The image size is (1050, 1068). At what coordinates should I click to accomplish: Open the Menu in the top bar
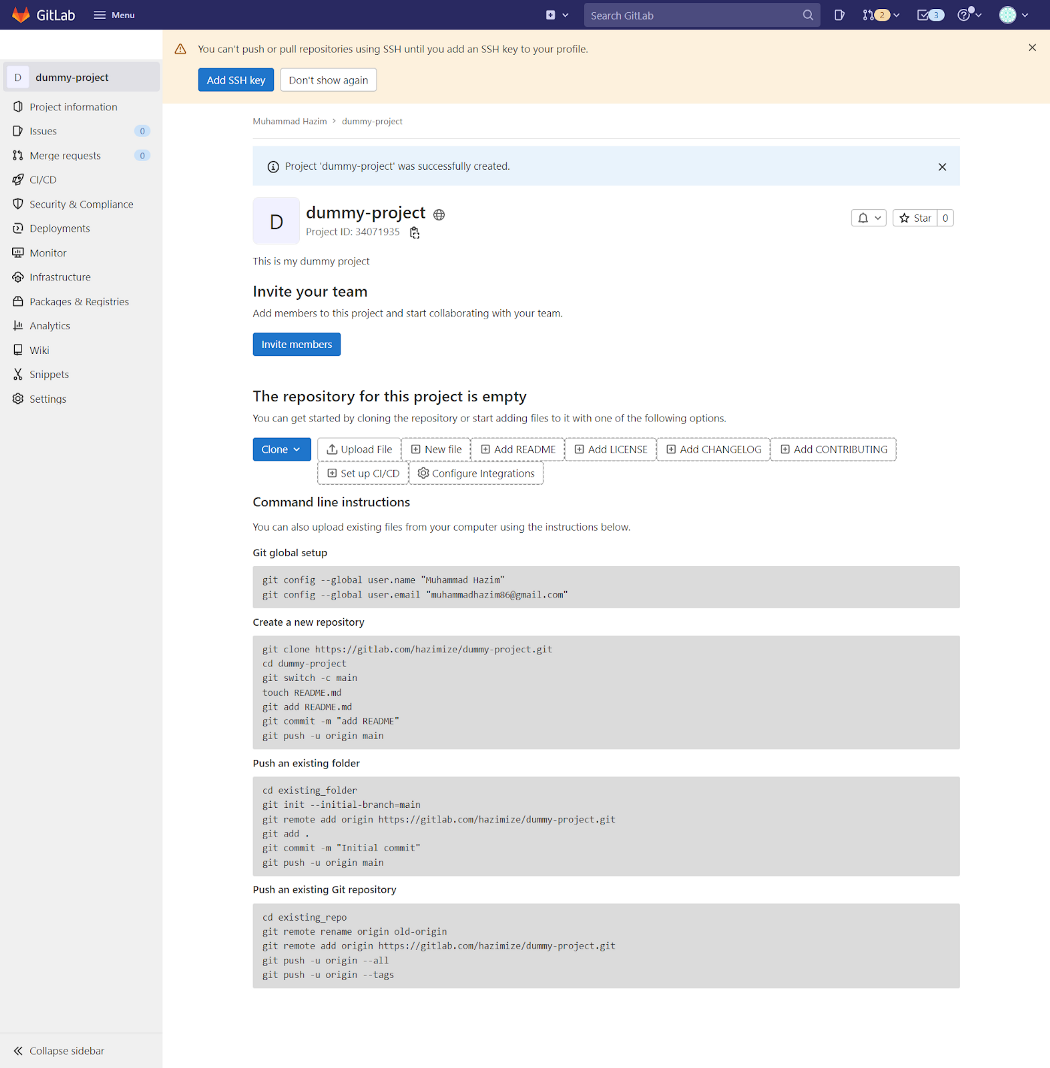tap(113, 15)
